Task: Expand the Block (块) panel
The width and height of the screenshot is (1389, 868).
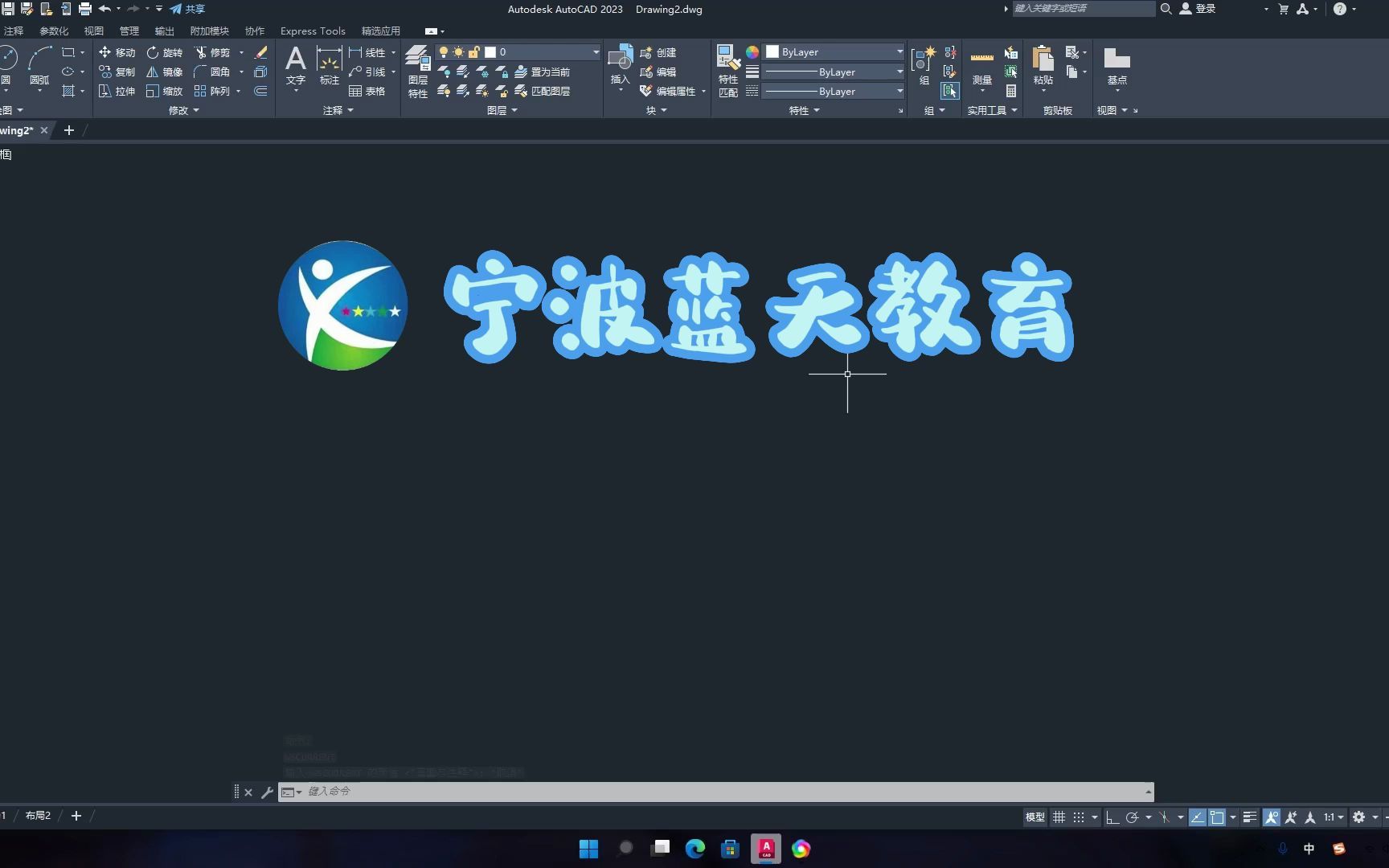Action: pyautogui.click(x=656, y=110)
